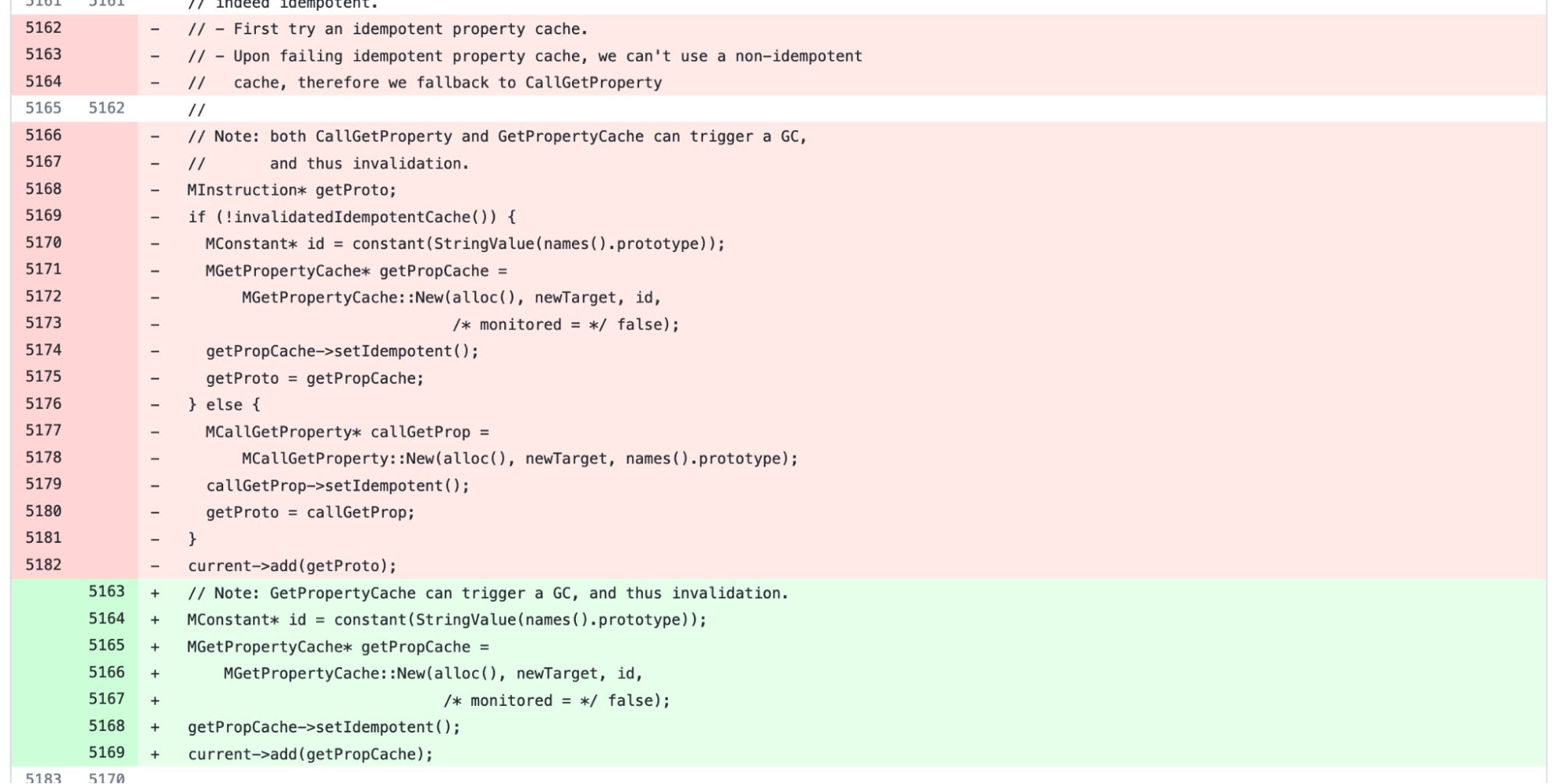
Task: Click the plus marker on the added MConstant line
Action: click(x=155, y=620)
